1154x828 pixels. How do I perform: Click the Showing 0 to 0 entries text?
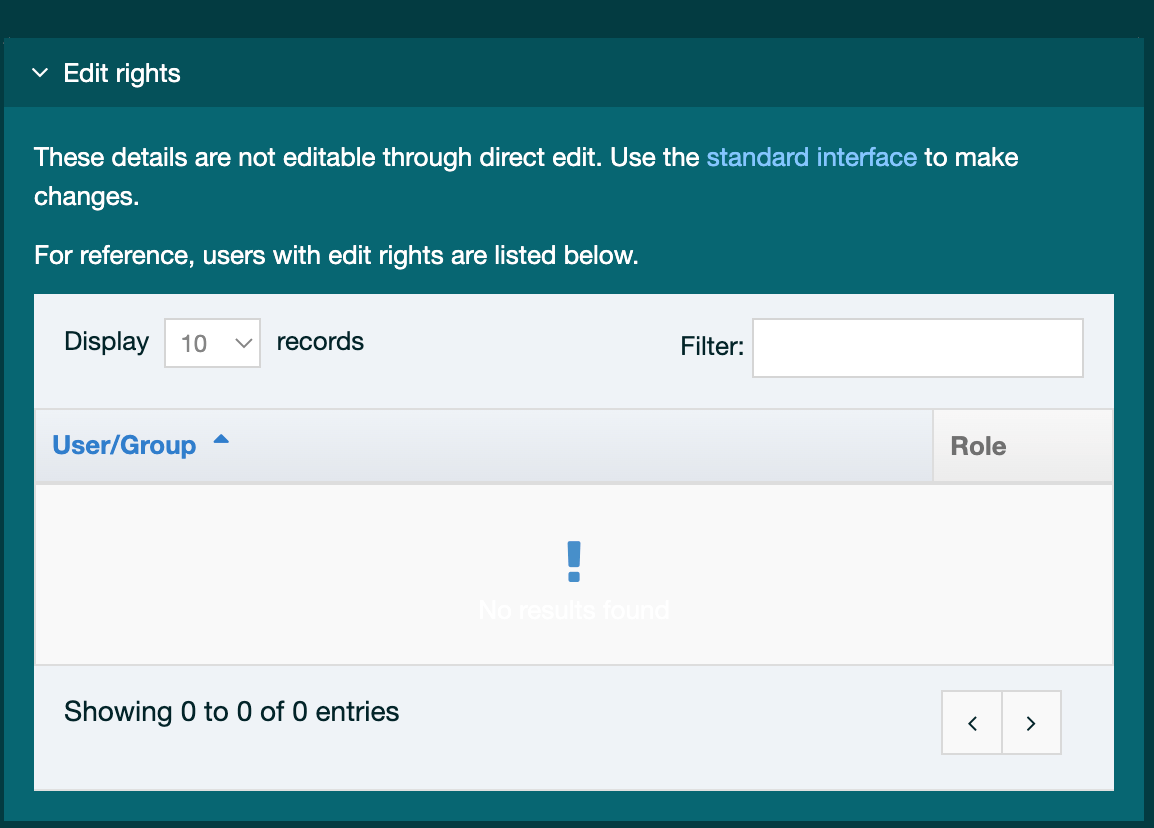pyautogui.click(x=231, y=712)
